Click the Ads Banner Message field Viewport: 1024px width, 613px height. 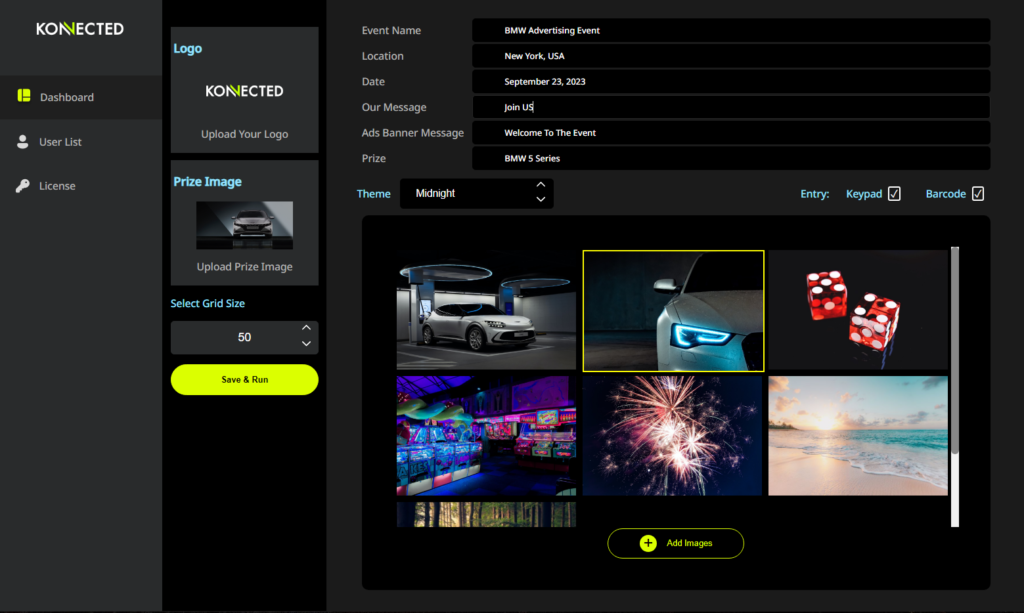pyautogui.click(x=731, y=133)
